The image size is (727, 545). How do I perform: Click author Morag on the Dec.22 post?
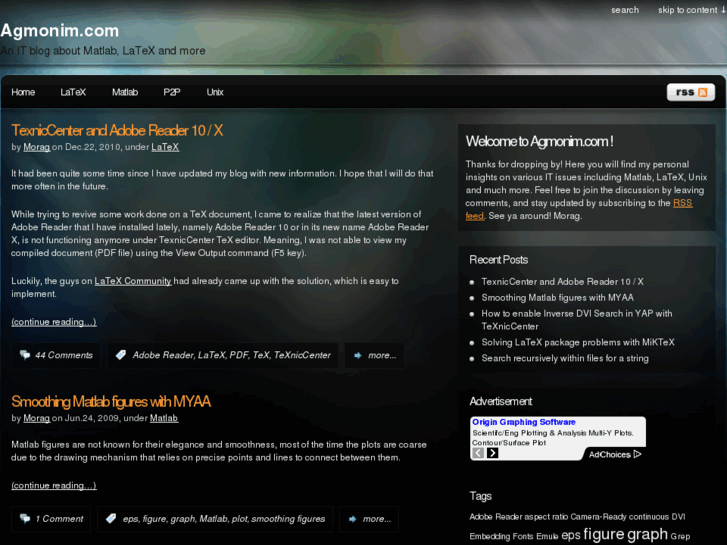[x=37, y=147]
